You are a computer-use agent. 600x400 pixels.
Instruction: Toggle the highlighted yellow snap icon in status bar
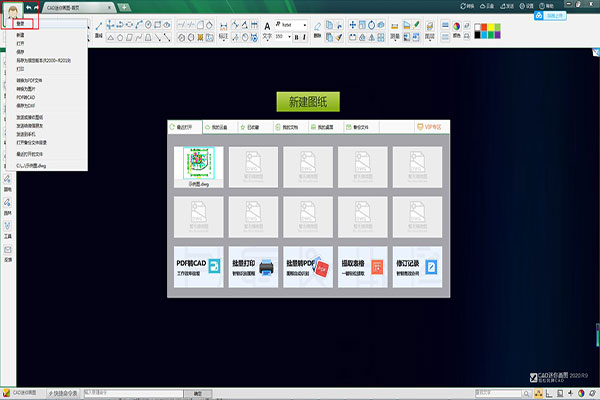(x=538, y=393)
